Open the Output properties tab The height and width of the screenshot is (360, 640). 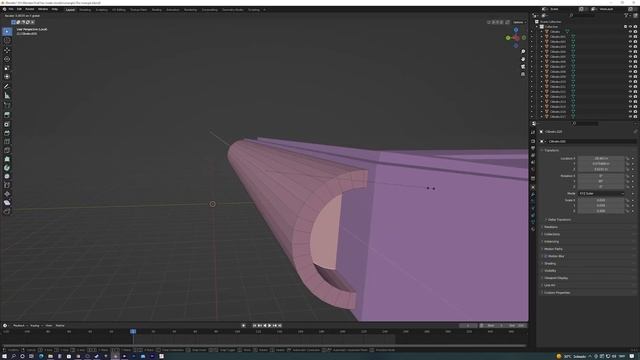tap(533, 148)
